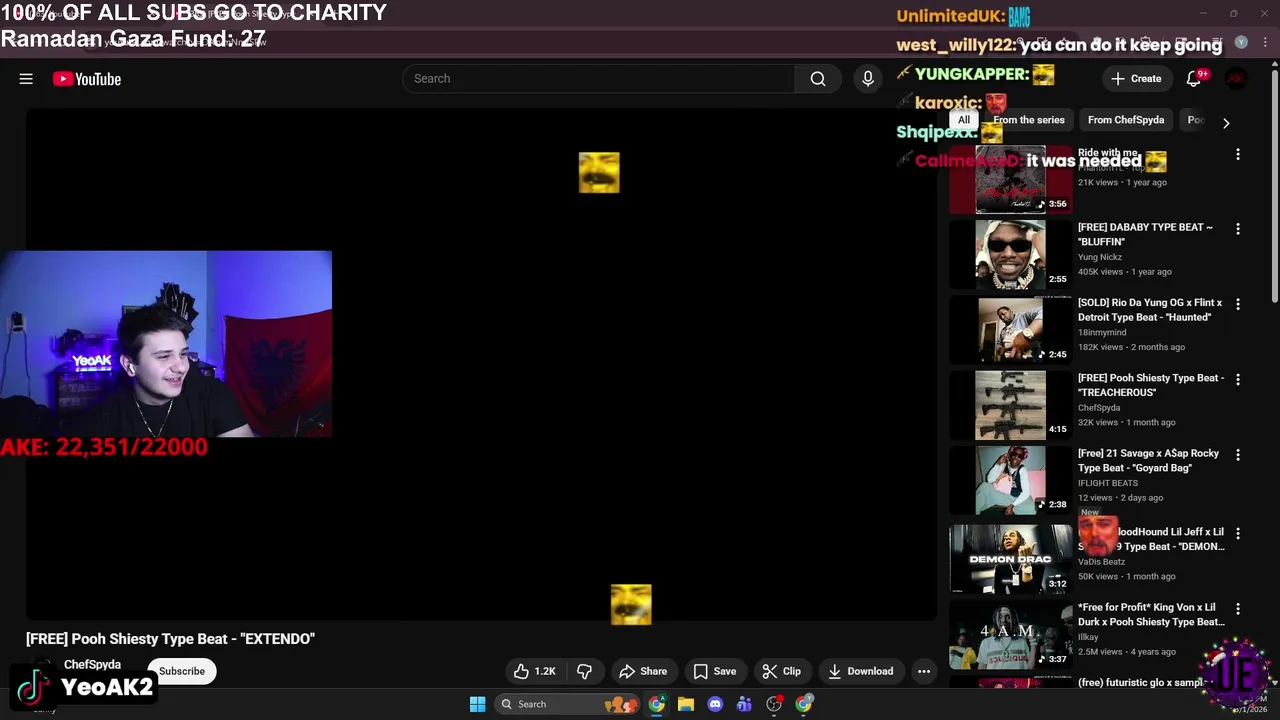Open the 4 A.M. King Von thumbnail
This screenshot has height=720, width=1280.
click(x=1010, y=634)
